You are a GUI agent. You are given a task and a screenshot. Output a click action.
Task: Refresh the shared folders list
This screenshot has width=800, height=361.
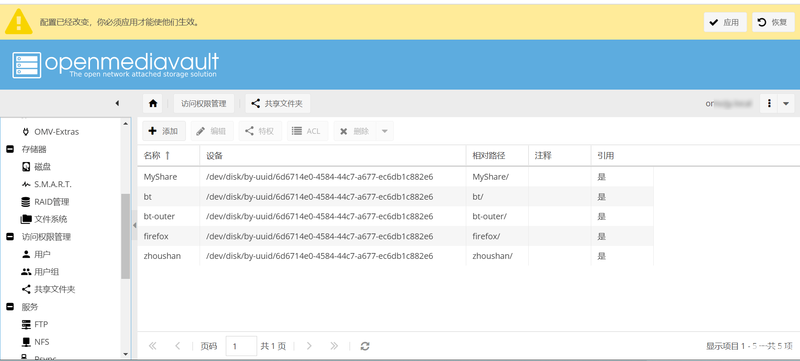coord(365,346)
